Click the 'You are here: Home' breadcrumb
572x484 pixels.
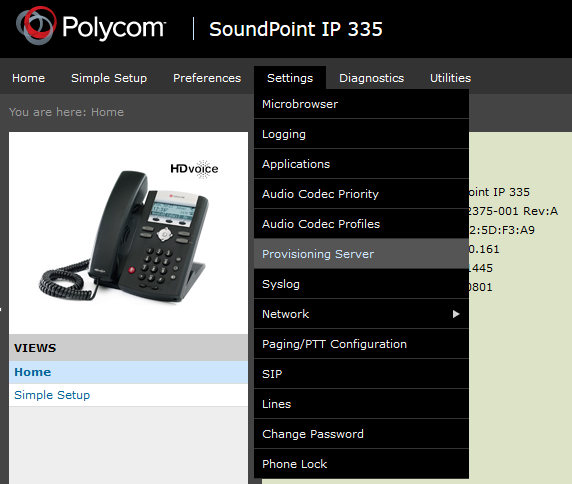click(x=66, y=112)
